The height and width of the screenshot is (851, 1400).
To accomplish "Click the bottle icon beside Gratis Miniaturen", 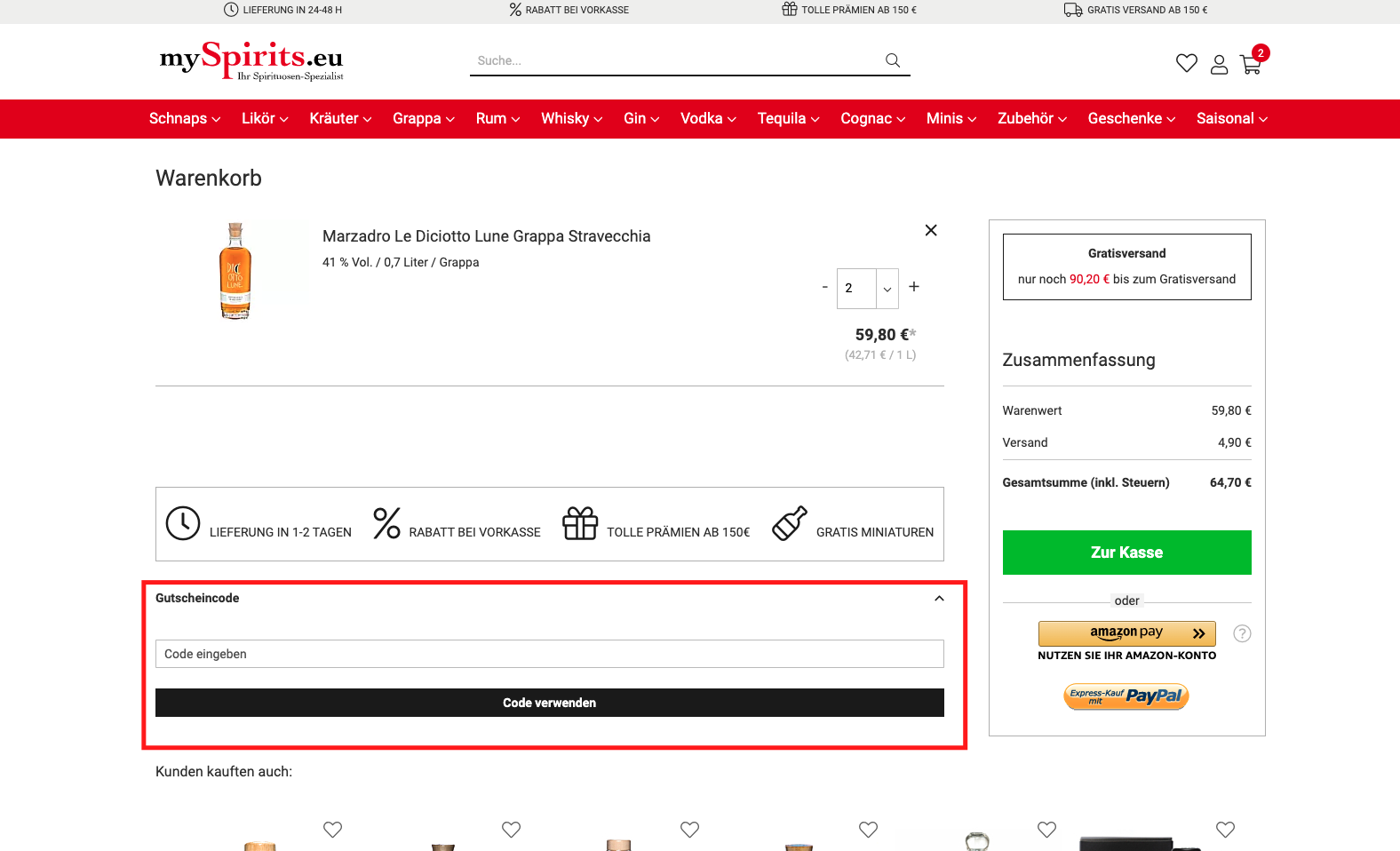I will point(790,523).
